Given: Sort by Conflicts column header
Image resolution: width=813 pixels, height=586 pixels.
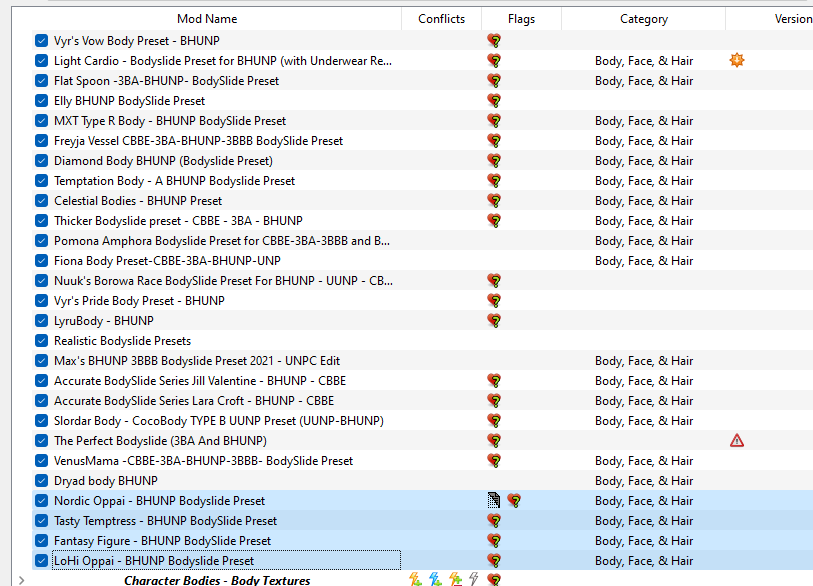Looking at the screenshot, I should 441,19.
